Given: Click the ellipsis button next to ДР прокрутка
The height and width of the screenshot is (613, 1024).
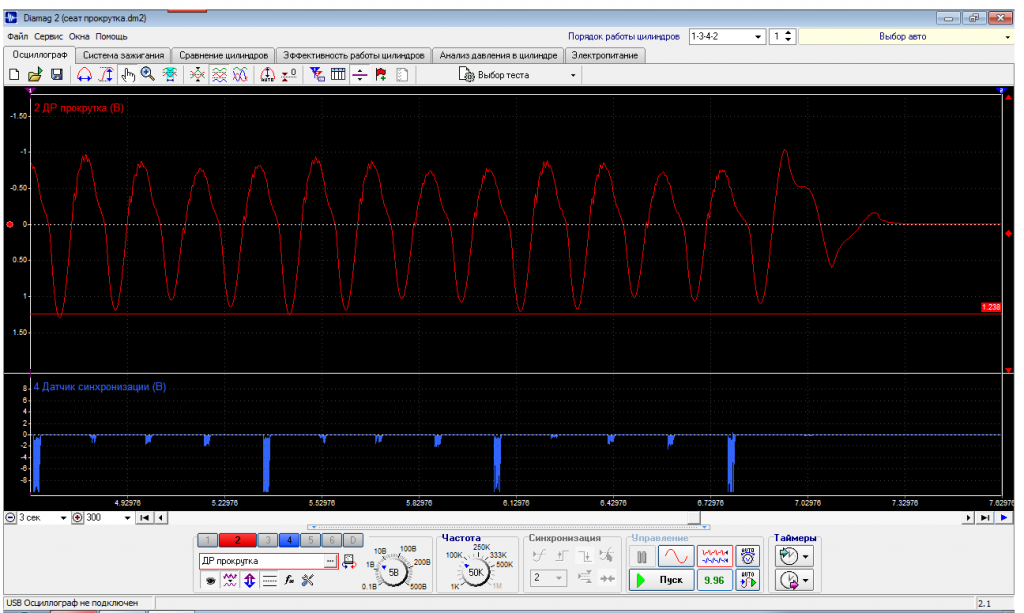Looking at the screenshot, I should click(330, 561).
